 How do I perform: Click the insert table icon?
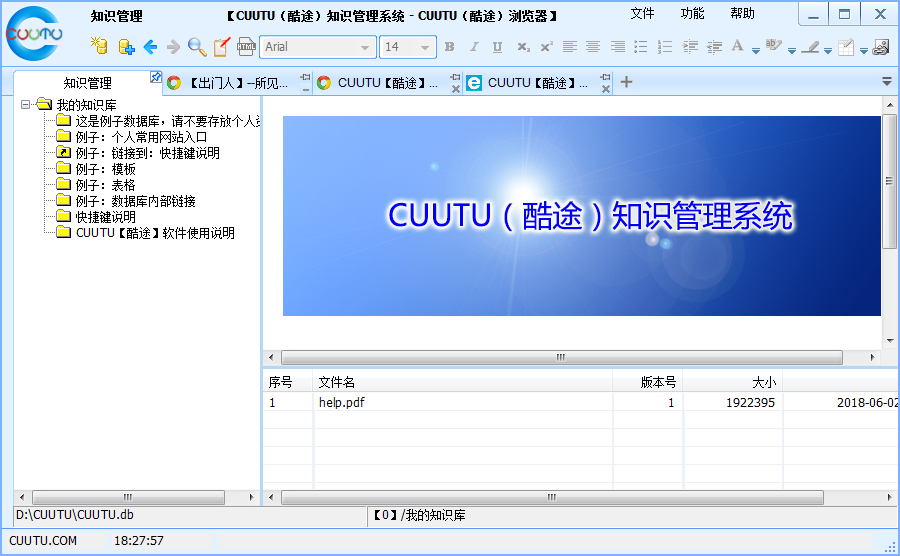pyautogui.click(x=845, y=47)
